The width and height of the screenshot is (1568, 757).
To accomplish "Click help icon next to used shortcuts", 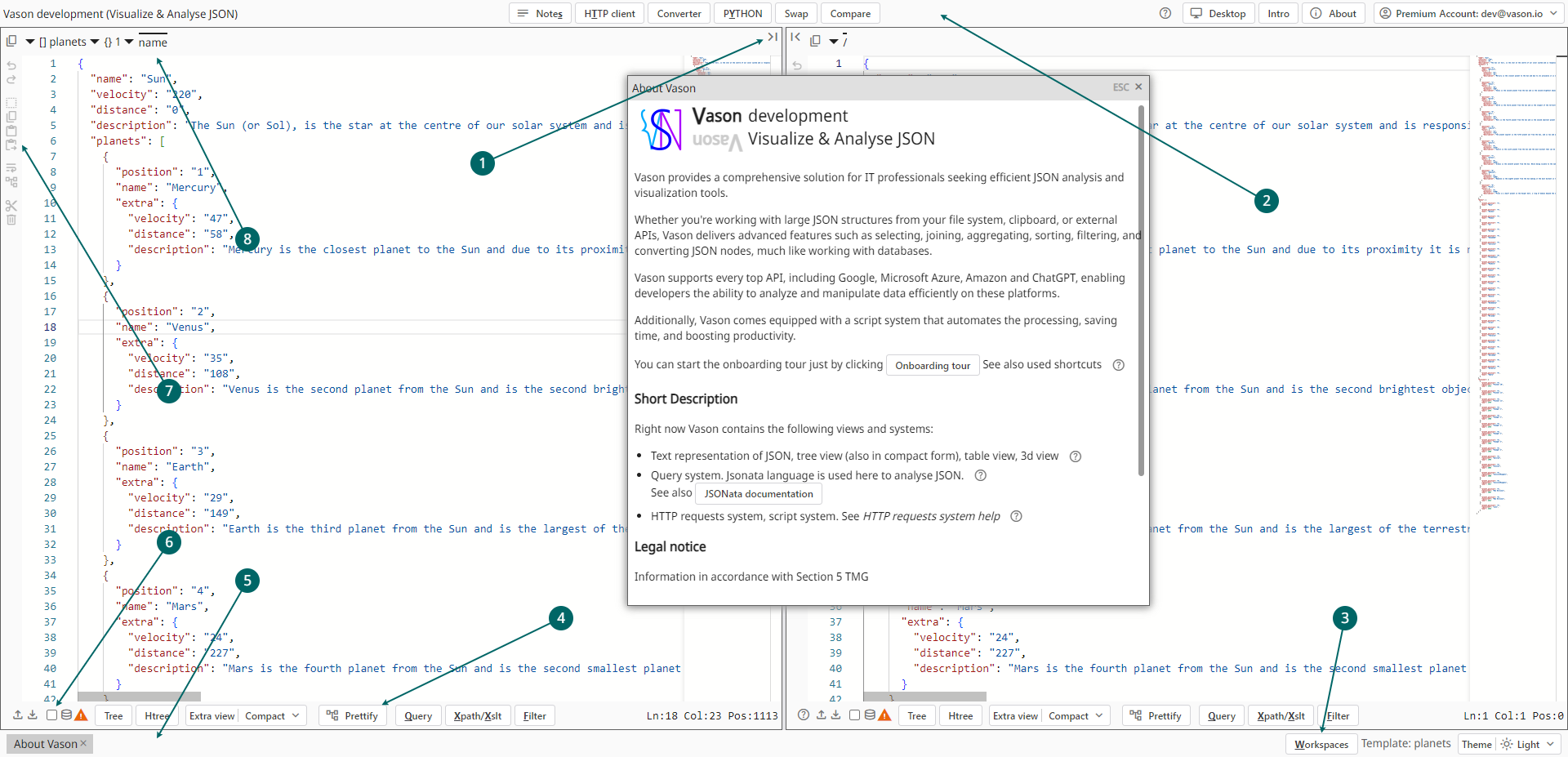I will click(x=1119, y=365).
